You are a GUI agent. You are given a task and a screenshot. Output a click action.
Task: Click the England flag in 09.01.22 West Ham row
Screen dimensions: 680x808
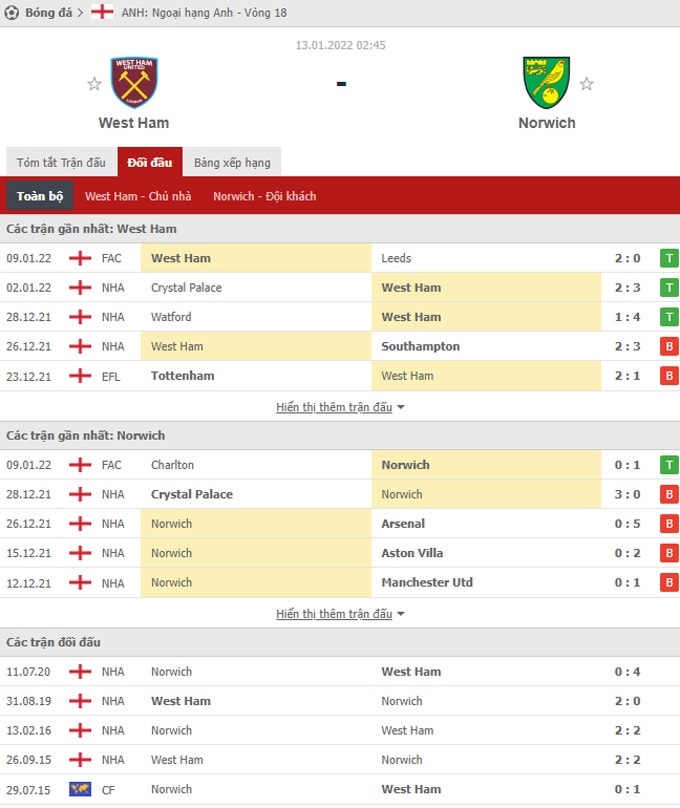(80, 258)
